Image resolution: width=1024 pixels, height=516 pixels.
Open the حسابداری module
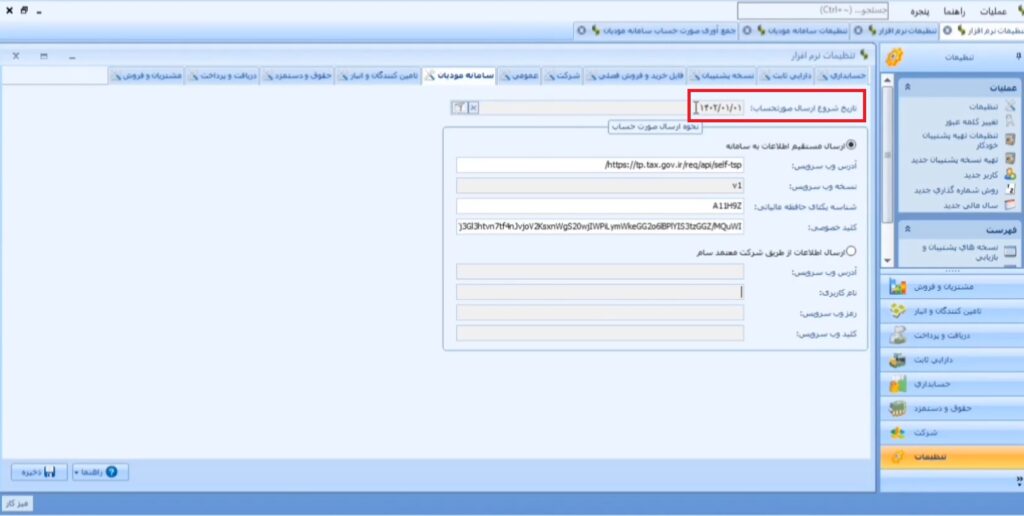(x=952, y=385)
